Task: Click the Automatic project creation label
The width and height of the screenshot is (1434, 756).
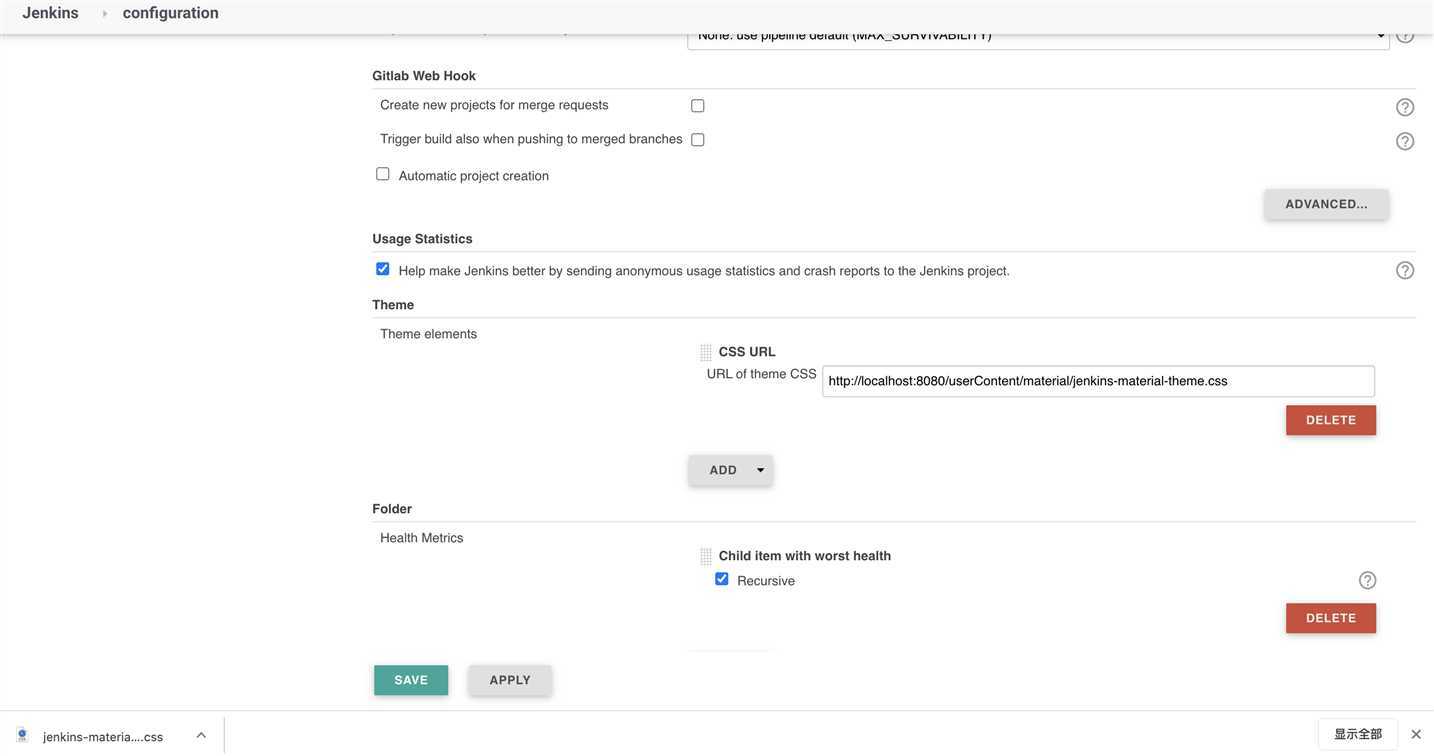Action: click(x=474, y=176)
